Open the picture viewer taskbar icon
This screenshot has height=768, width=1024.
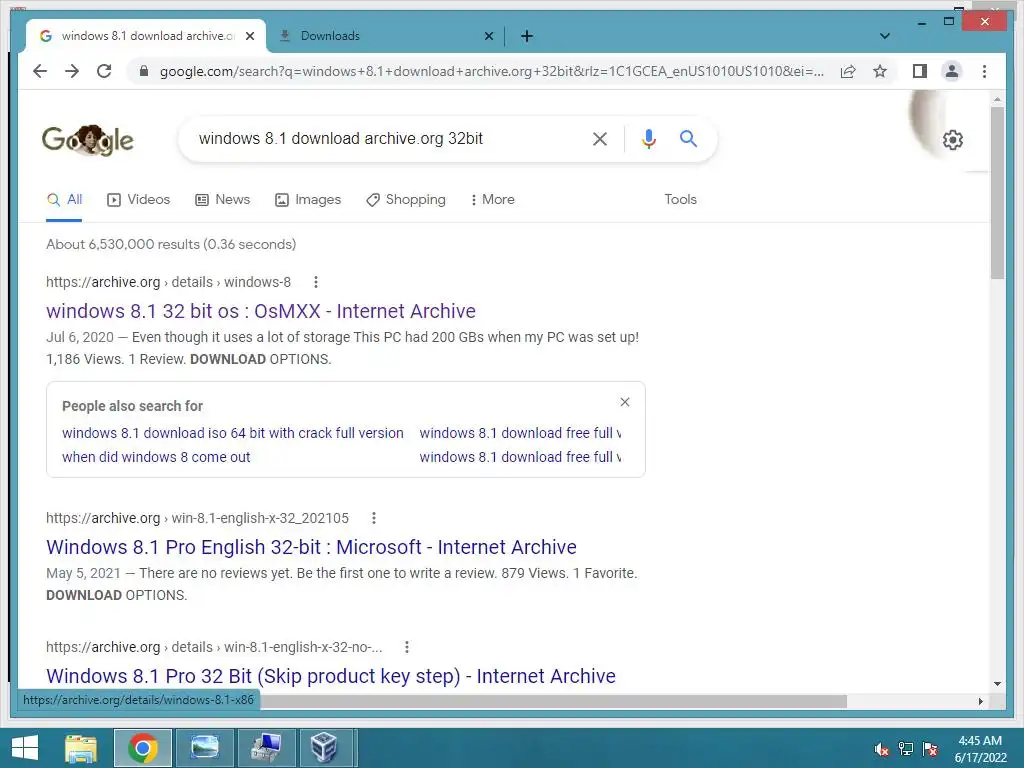click(x=205, y=748)
